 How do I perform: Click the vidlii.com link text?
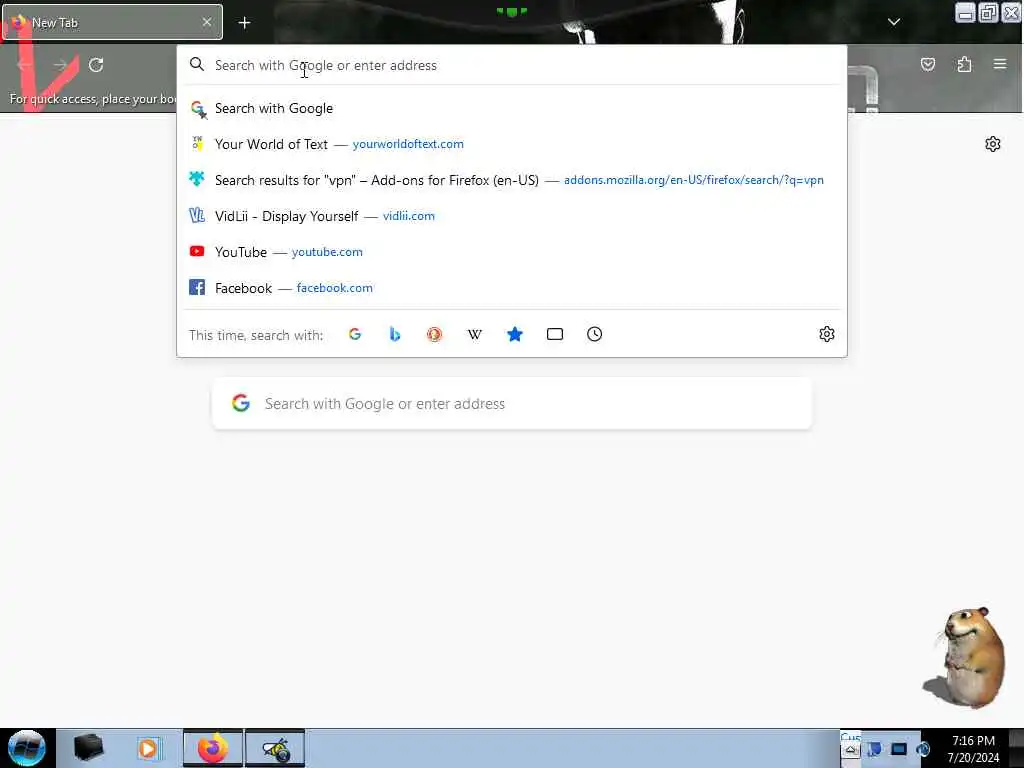coord(409,216)
